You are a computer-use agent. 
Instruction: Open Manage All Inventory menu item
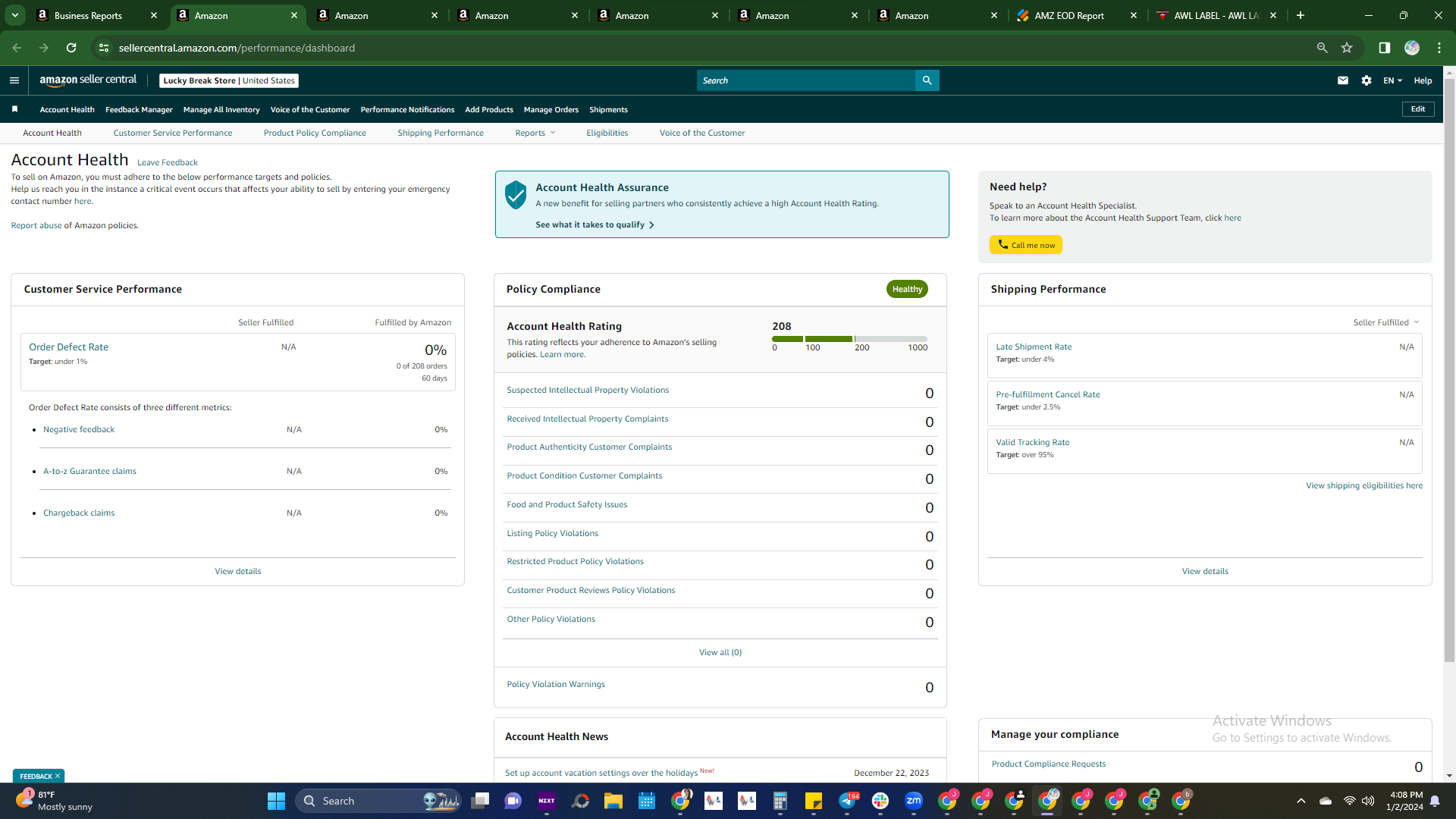point(221,109)
